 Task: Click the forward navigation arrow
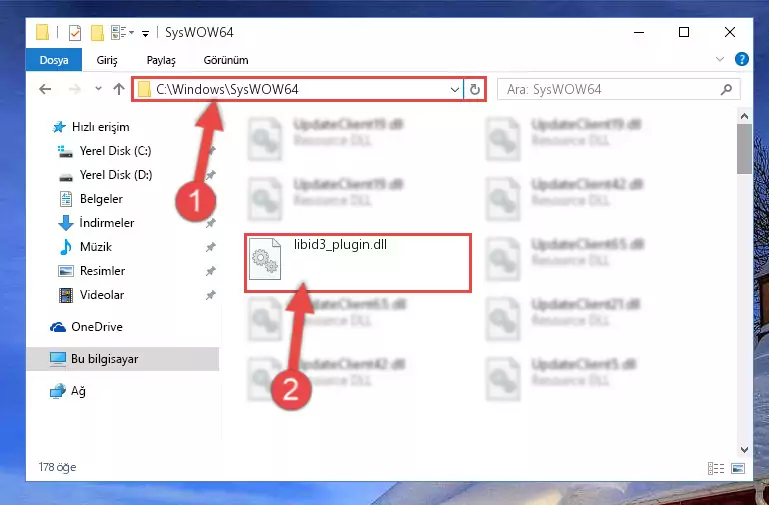tap(75, 89)
